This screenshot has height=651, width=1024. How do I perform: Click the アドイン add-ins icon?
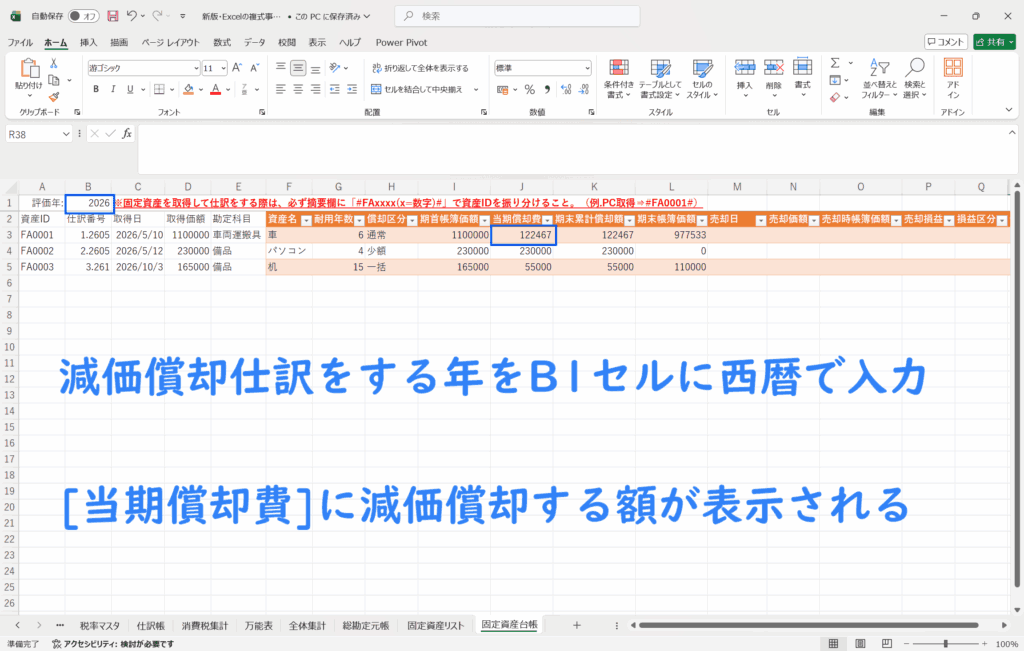click(x=953, y=76)
